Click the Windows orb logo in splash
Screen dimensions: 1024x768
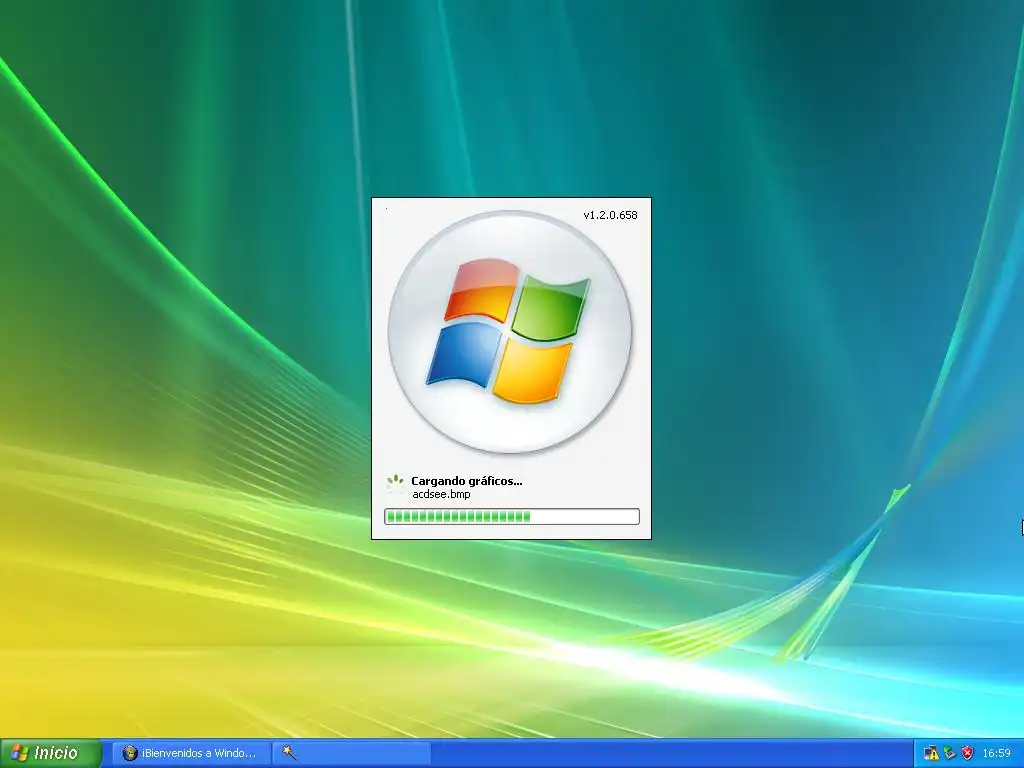(510, 332)
